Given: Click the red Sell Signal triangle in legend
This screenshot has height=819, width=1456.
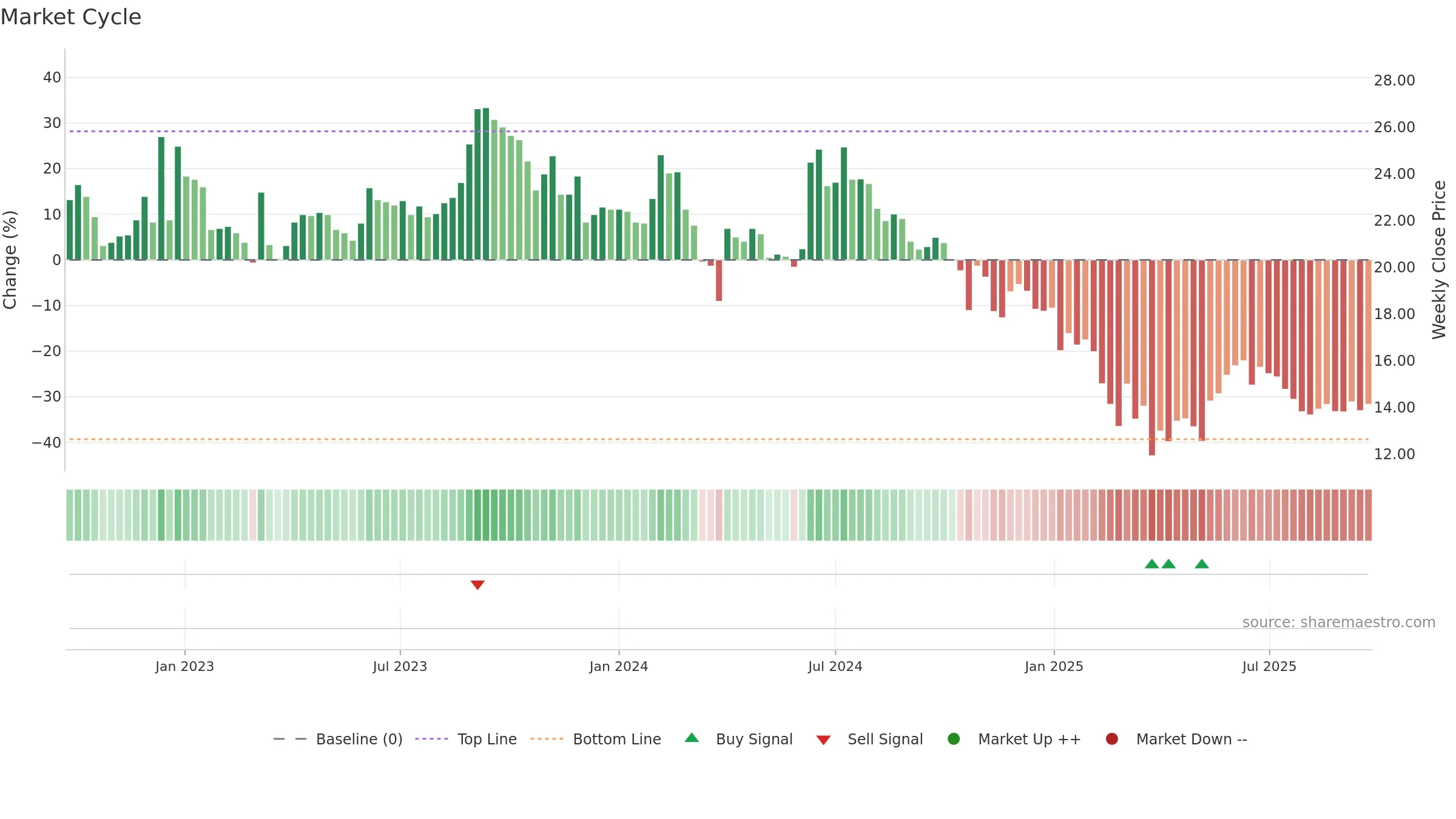Looking at the screenshot, I should (x=823, y=740).
